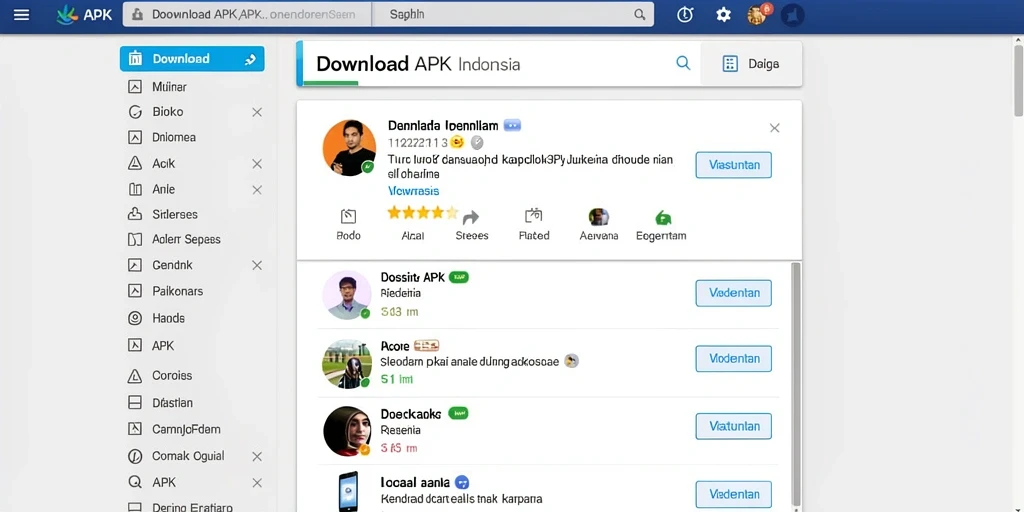
Task: Click the green badge next to Dossirt APK
Action: pos(459,278)
